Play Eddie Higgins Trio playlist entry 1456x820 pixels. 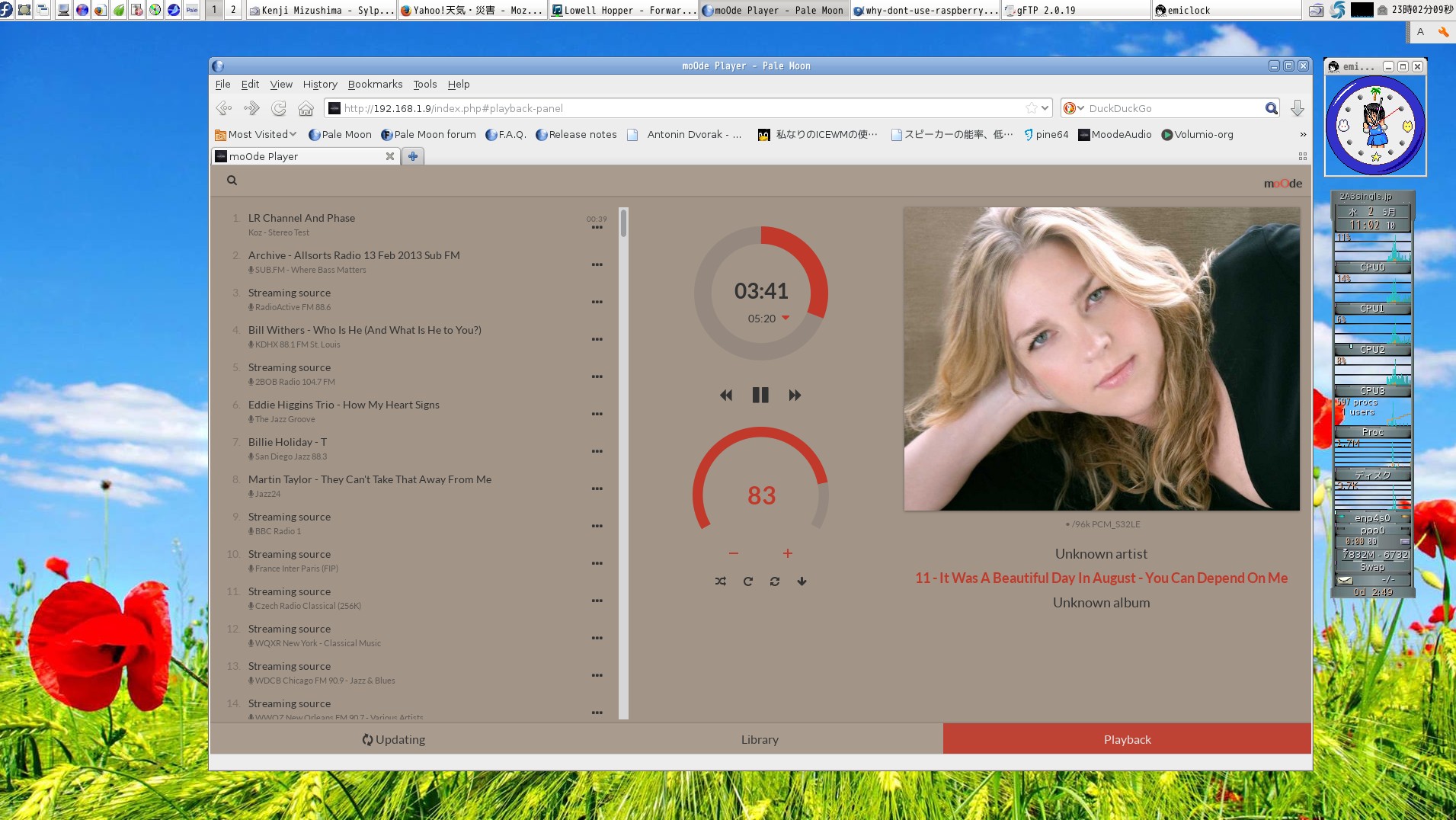(344, 405)
